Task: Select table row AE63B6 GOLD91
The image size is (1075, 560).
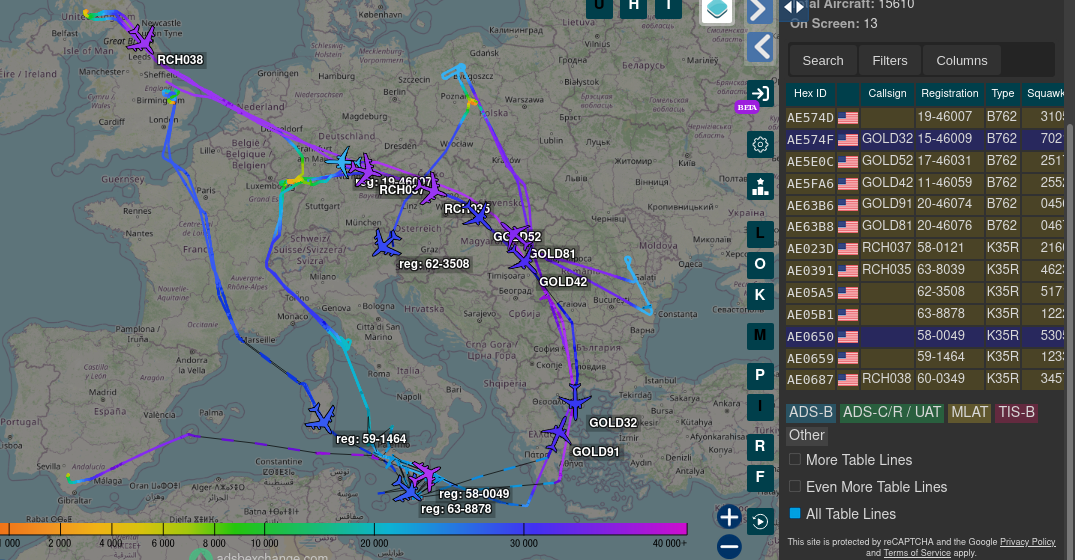Action: pyautogui.click(x=926, y=204)
